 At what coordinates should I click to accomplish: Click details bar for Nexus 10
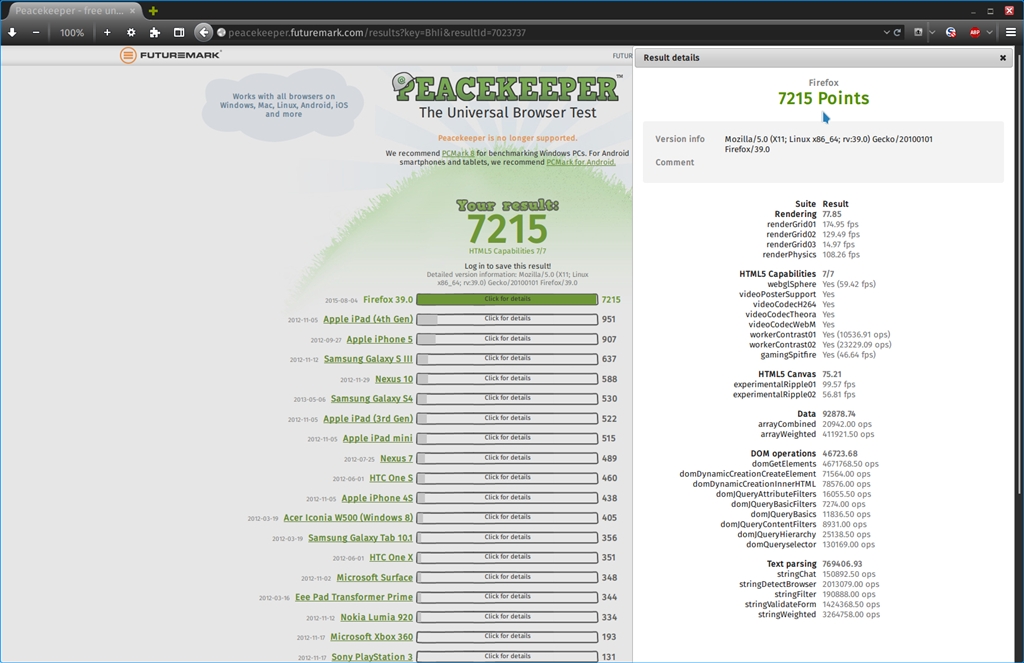(507, 379)
